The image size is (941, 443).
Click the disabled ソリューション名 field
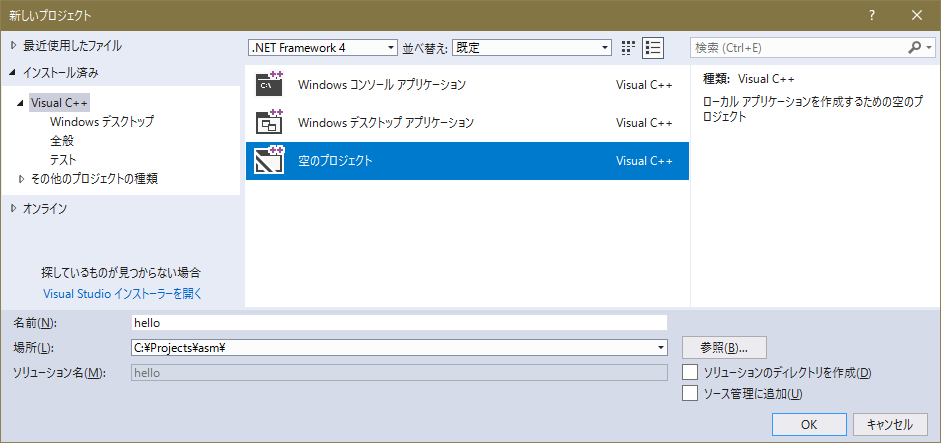coord(399,373)
